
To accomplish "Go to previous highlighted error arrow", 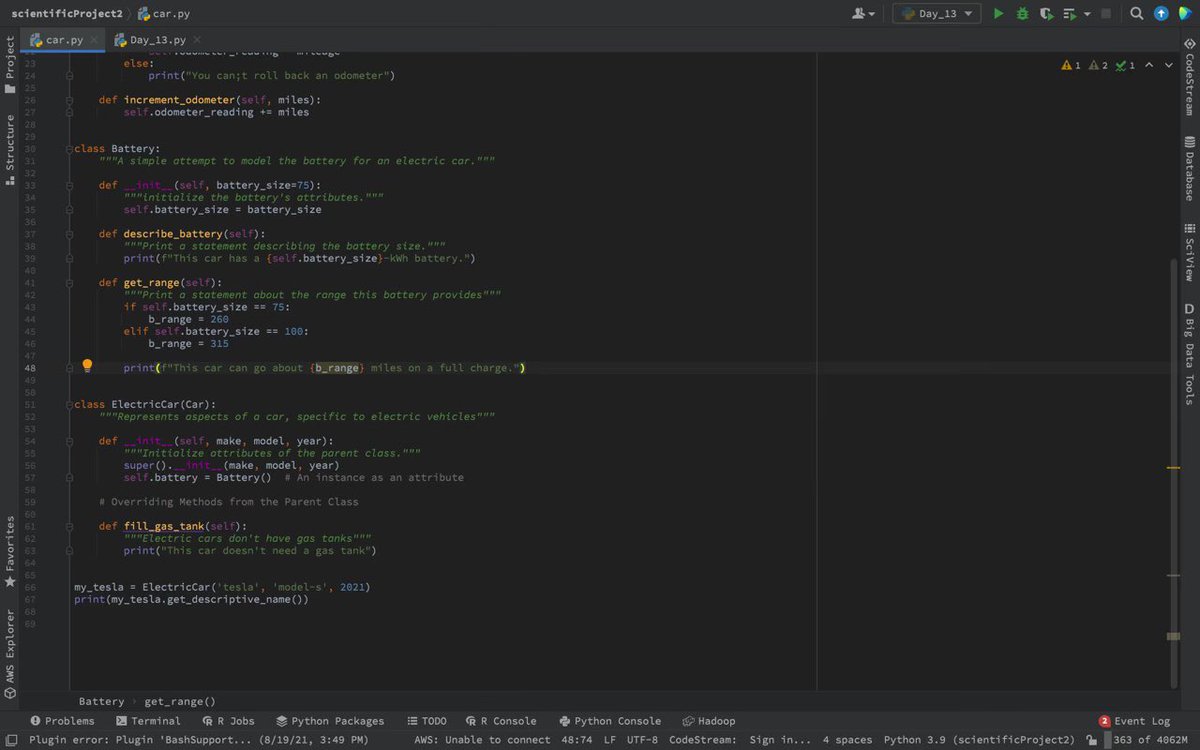I will tap(1149, 65).
